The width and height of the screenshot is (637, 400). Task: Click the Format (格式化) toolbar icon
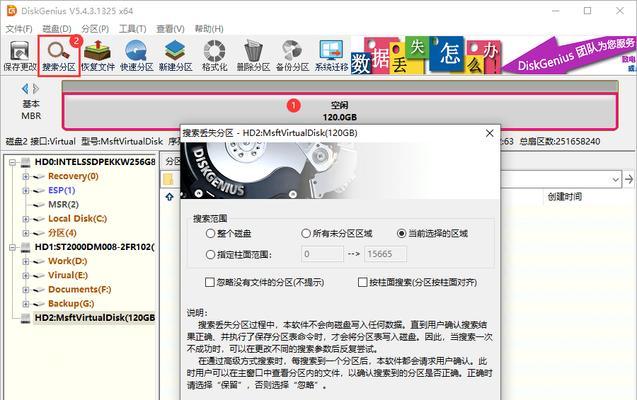pyautogui.click(x=214, y=56)
